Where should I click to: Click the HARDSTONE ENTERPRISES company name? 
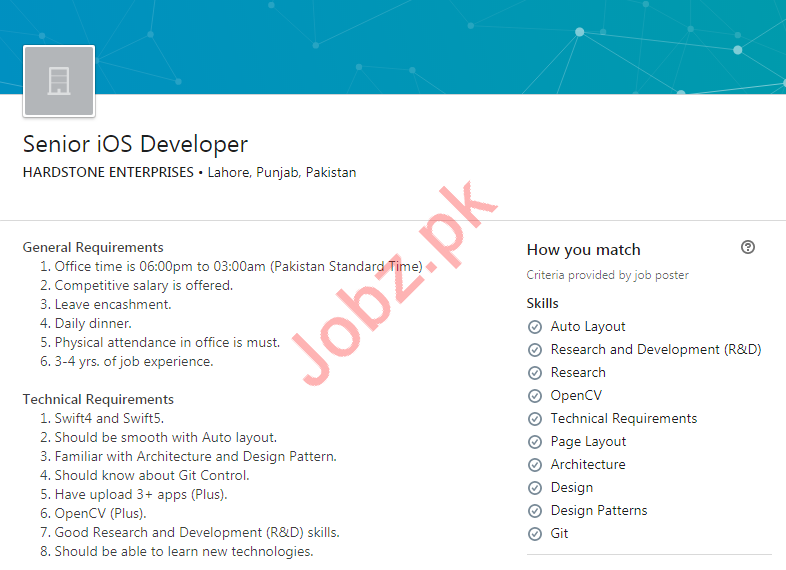coord(108,172)
